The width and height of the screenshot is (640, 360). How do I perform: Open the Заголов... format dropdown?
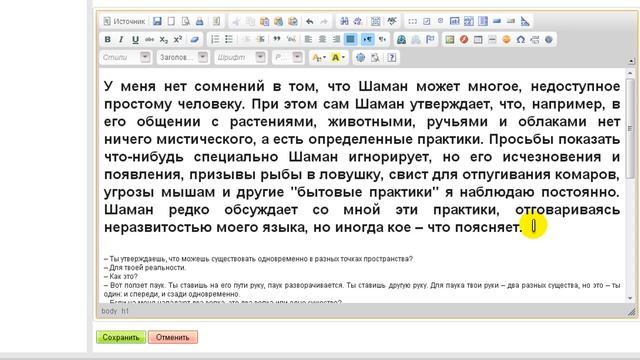point(183,58)
